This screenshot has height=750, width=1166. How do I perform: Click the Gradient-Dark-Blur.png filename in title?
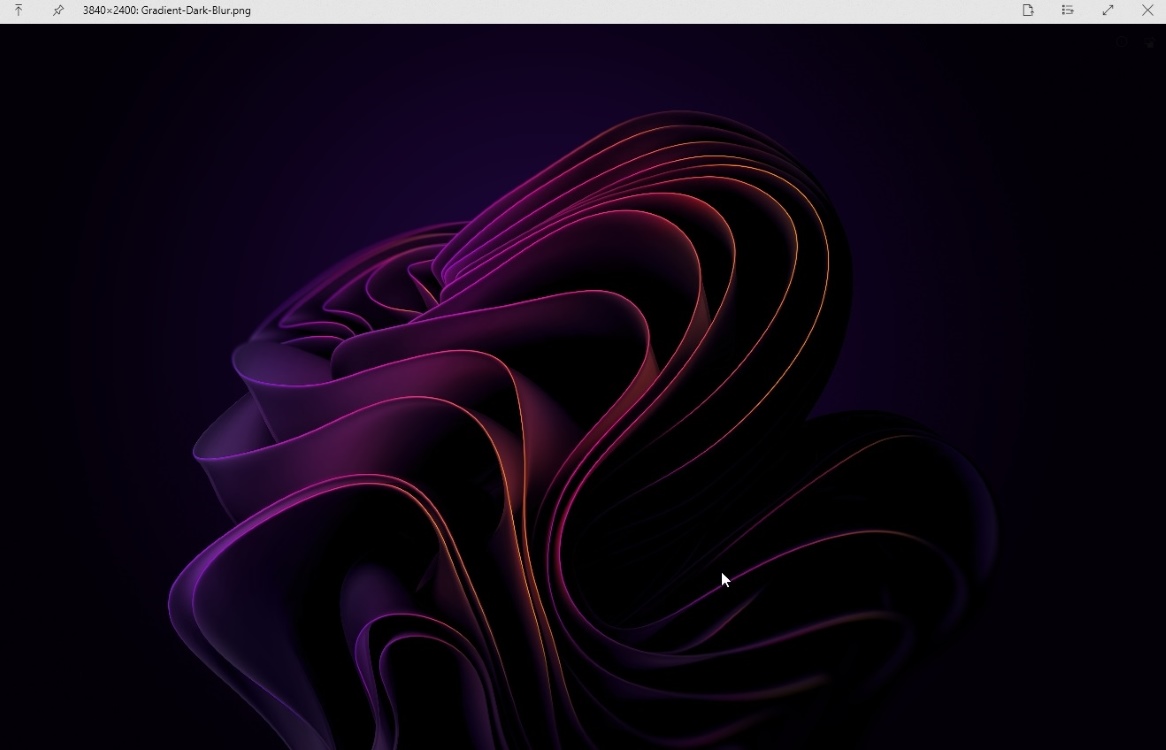(x=196, y=11)
